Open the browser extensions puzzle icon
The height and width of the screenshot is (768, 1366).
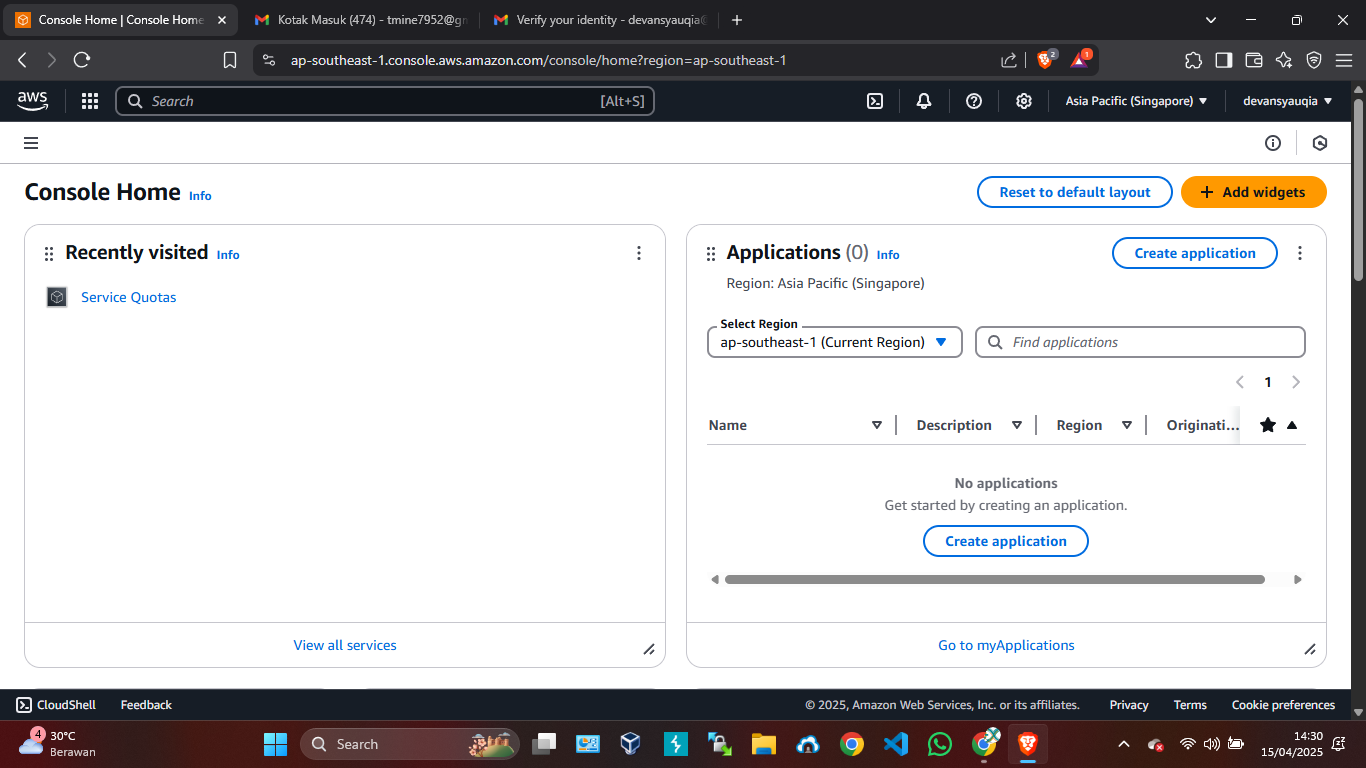[1193, 60]
